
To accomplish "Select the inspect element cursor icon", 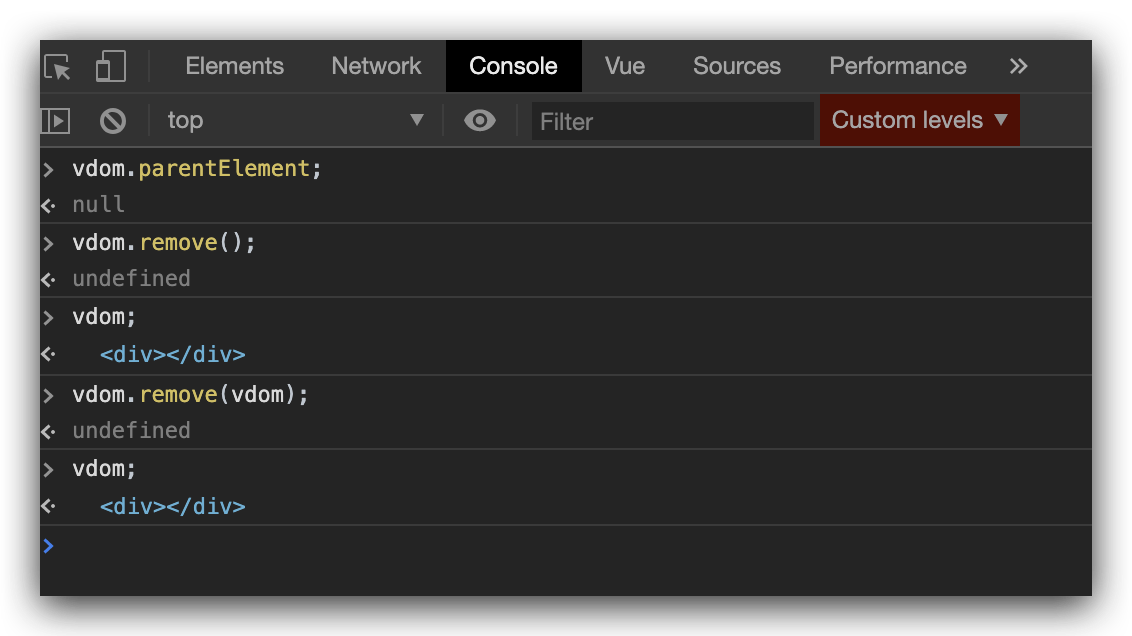I will [x=58, y=67].
